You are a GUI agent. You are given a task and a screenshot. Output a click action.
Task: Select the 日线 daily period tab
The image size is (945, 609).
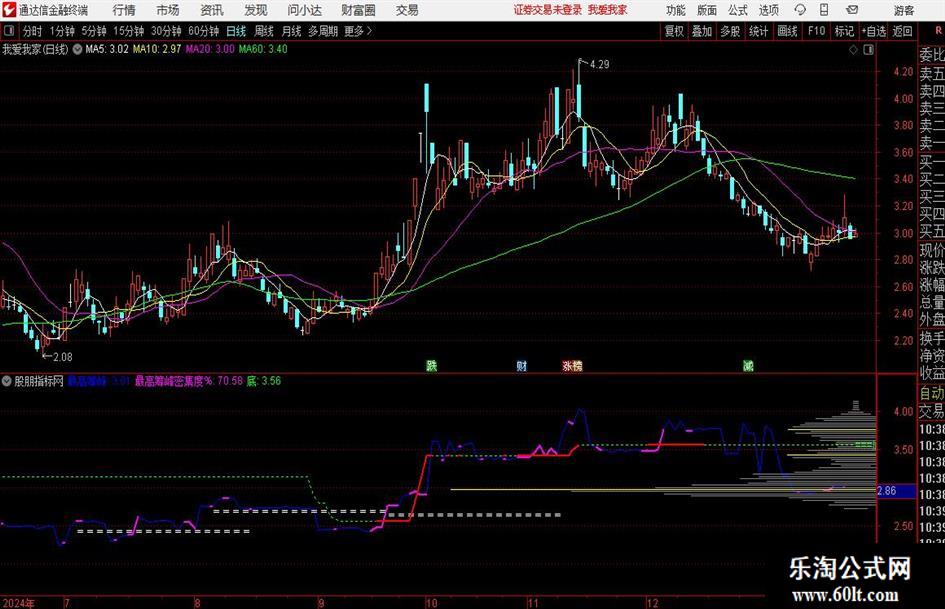[236, 31]
